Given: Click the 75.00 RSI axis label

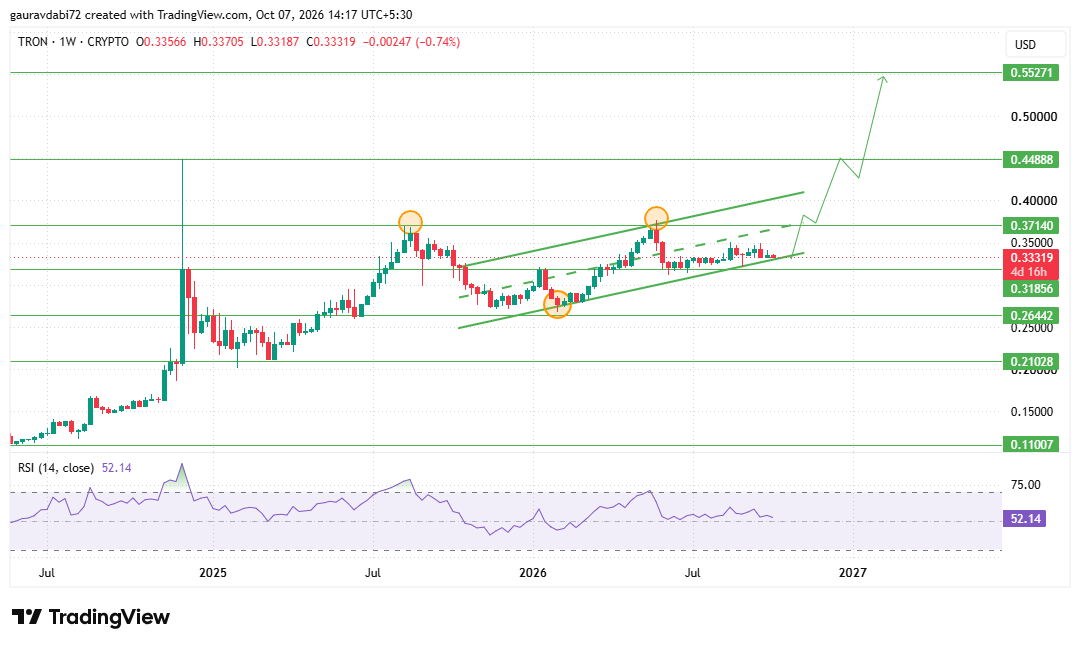Looking at the screenshot, I should tap(1026, 485).
